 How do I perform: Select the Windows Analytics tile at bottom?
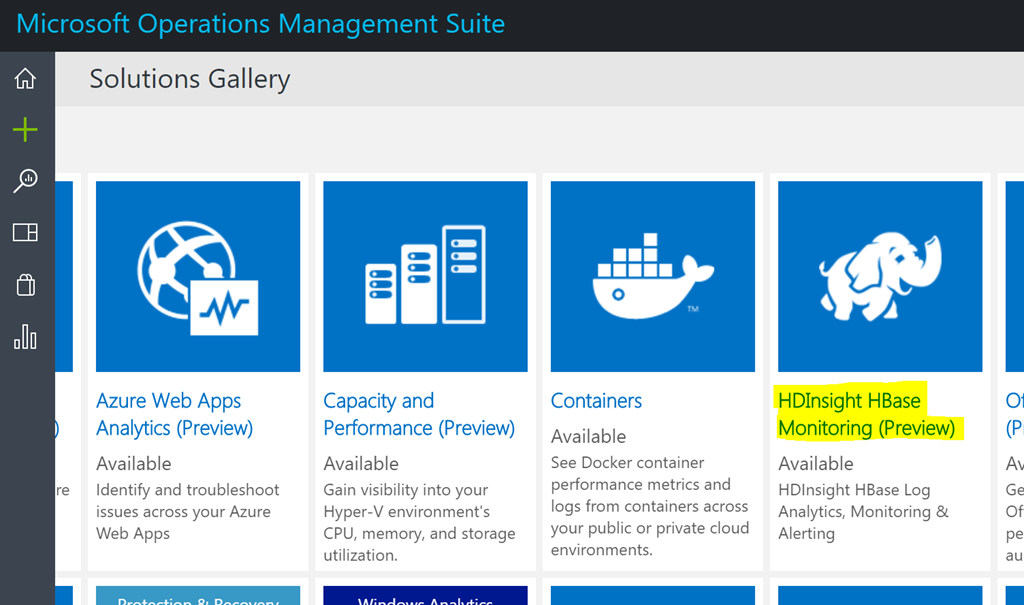(425, 596)
